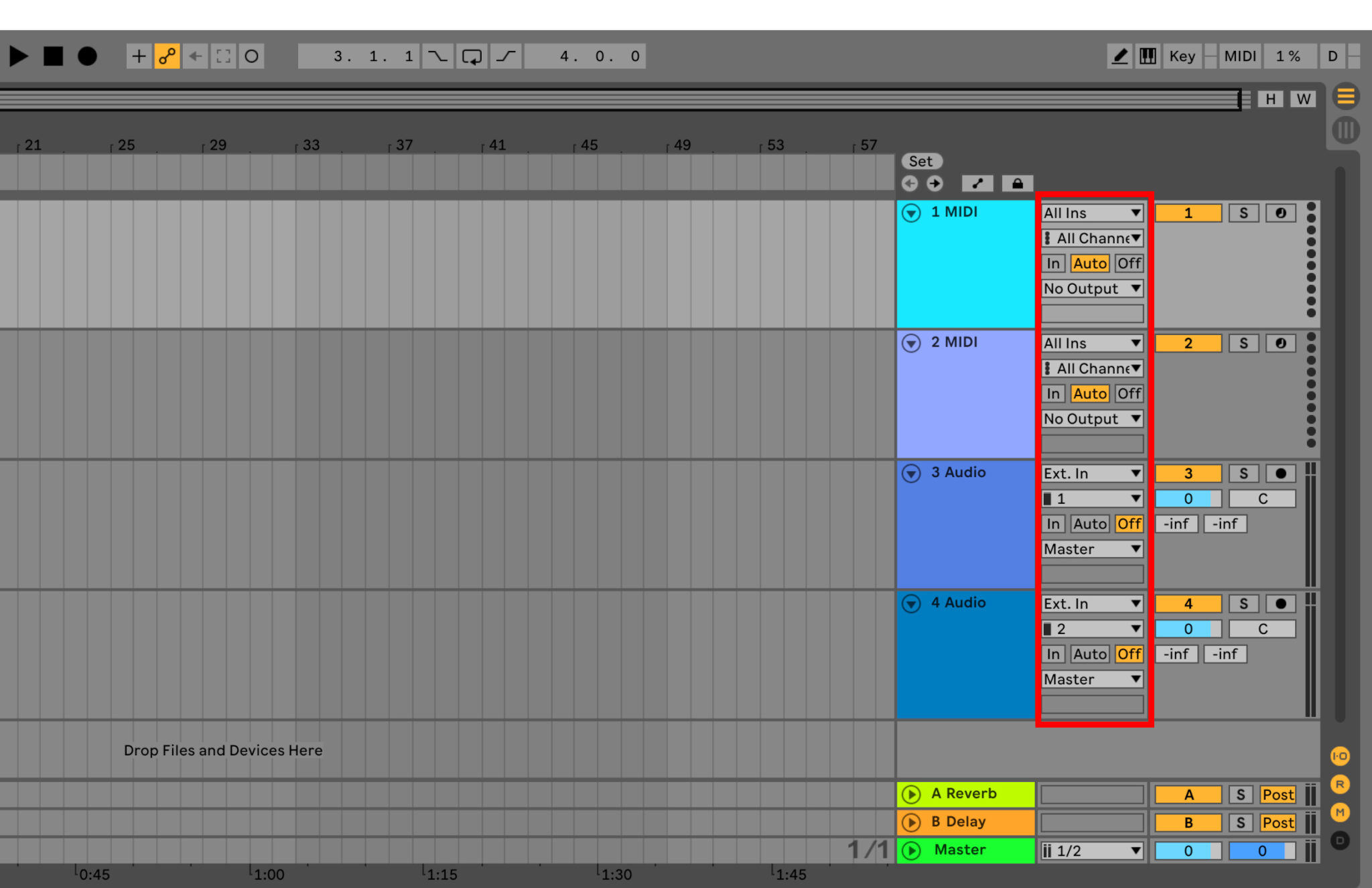Set 3 Audio monitor to Auto

(x=1090, y=523)
